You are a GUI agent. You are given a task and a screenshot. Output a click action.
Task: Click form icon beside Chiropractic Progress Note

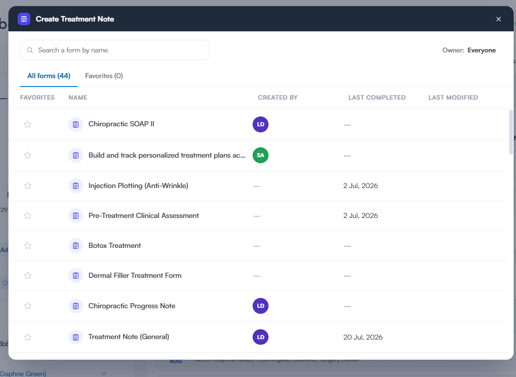76,306
